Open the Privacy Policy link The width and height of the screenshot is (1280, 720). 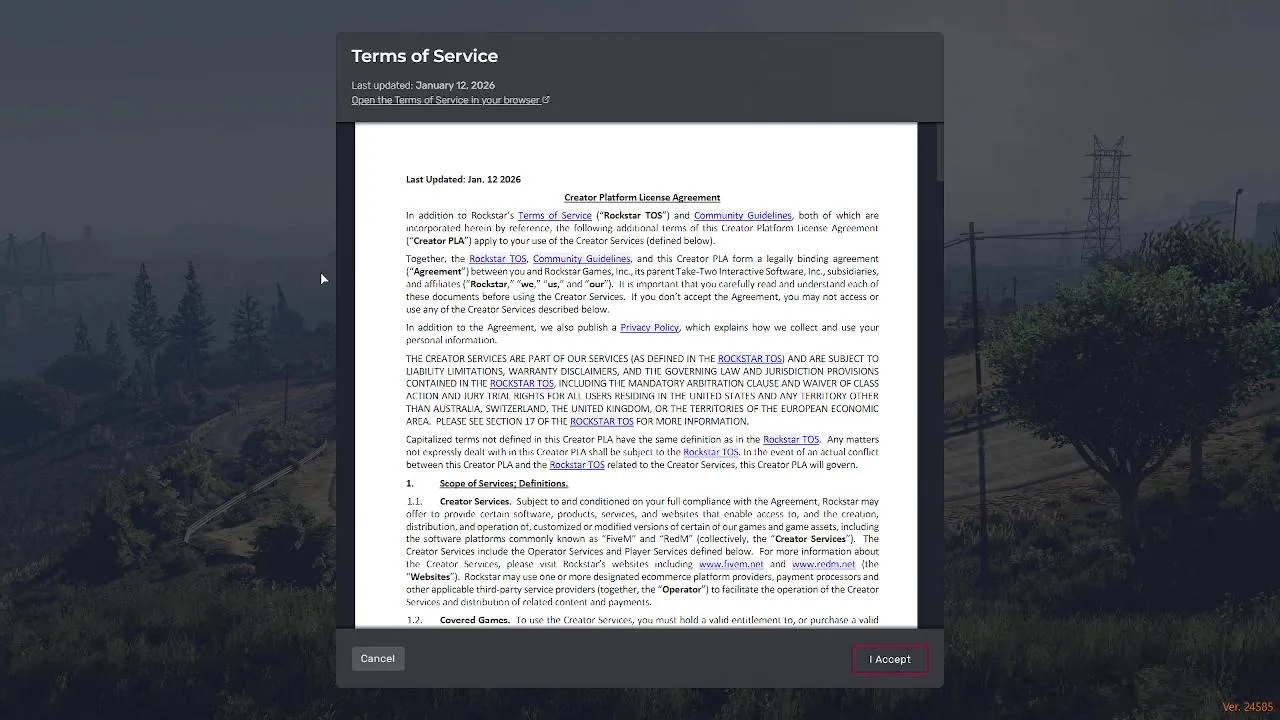pyautogui.click(x=649, y=328)
